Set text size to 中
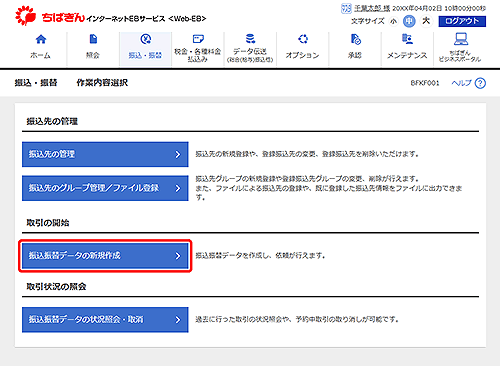The width and height of the screenshot is (500, 366). point(409,21)
